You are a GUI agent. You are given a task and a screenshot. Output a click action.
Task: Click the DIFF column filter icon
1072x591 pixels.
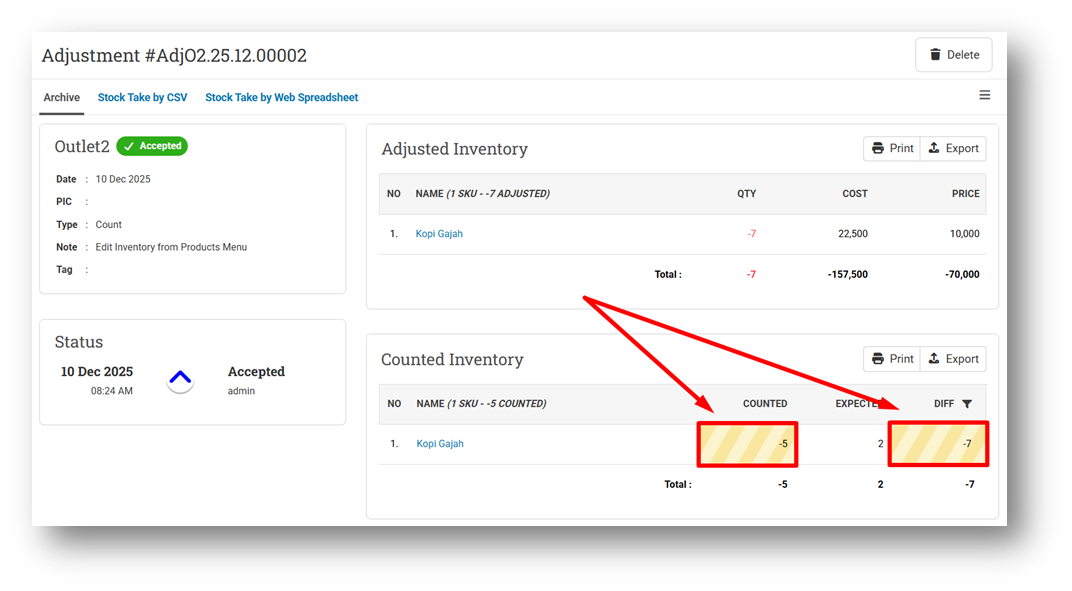967,404
